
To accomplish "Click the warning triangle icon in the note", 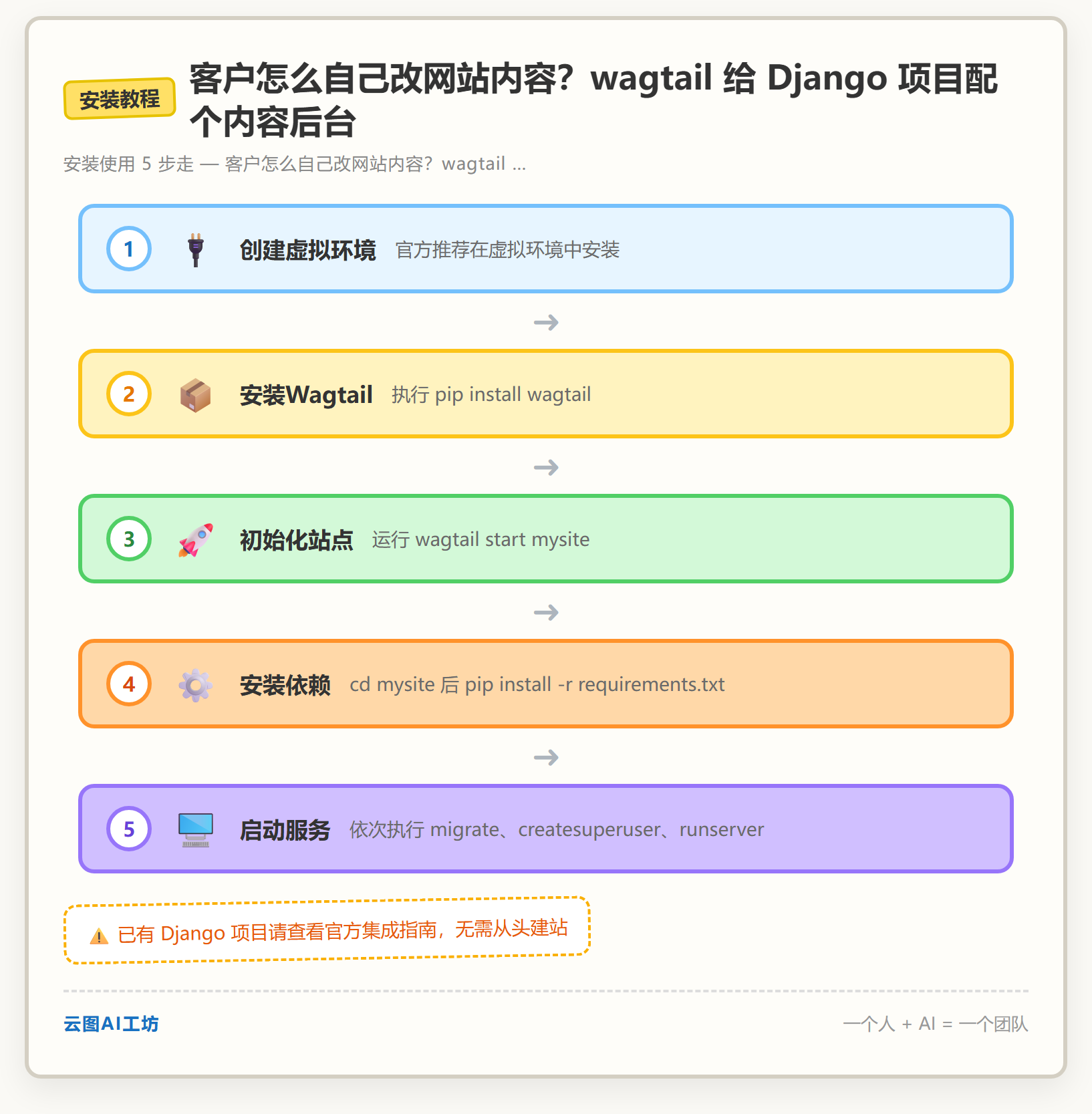I will 99,936.
